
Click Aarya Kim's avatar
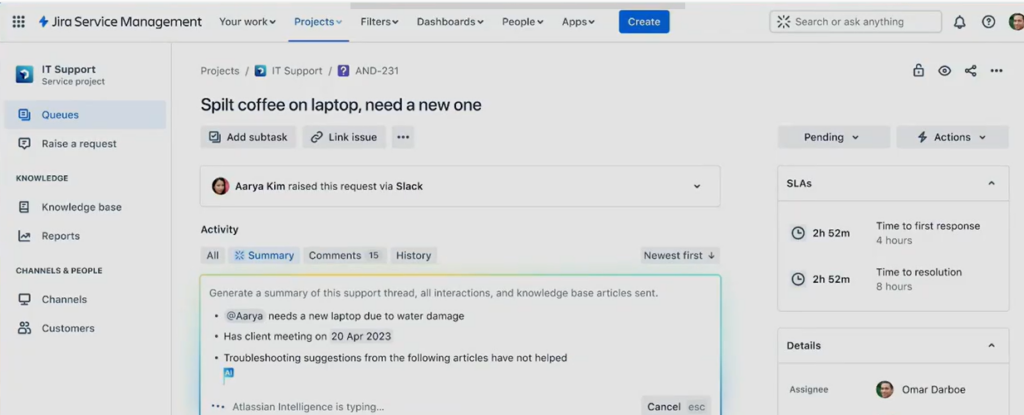(221, 186)
